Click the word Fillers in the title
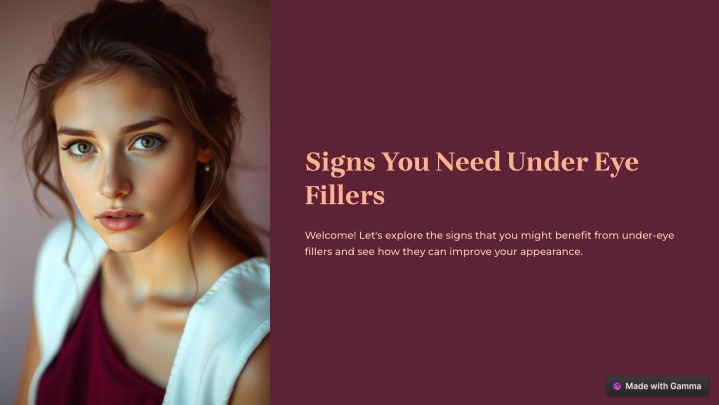Image resolution: width=719 pixels, height=405 pixels. 345,195
